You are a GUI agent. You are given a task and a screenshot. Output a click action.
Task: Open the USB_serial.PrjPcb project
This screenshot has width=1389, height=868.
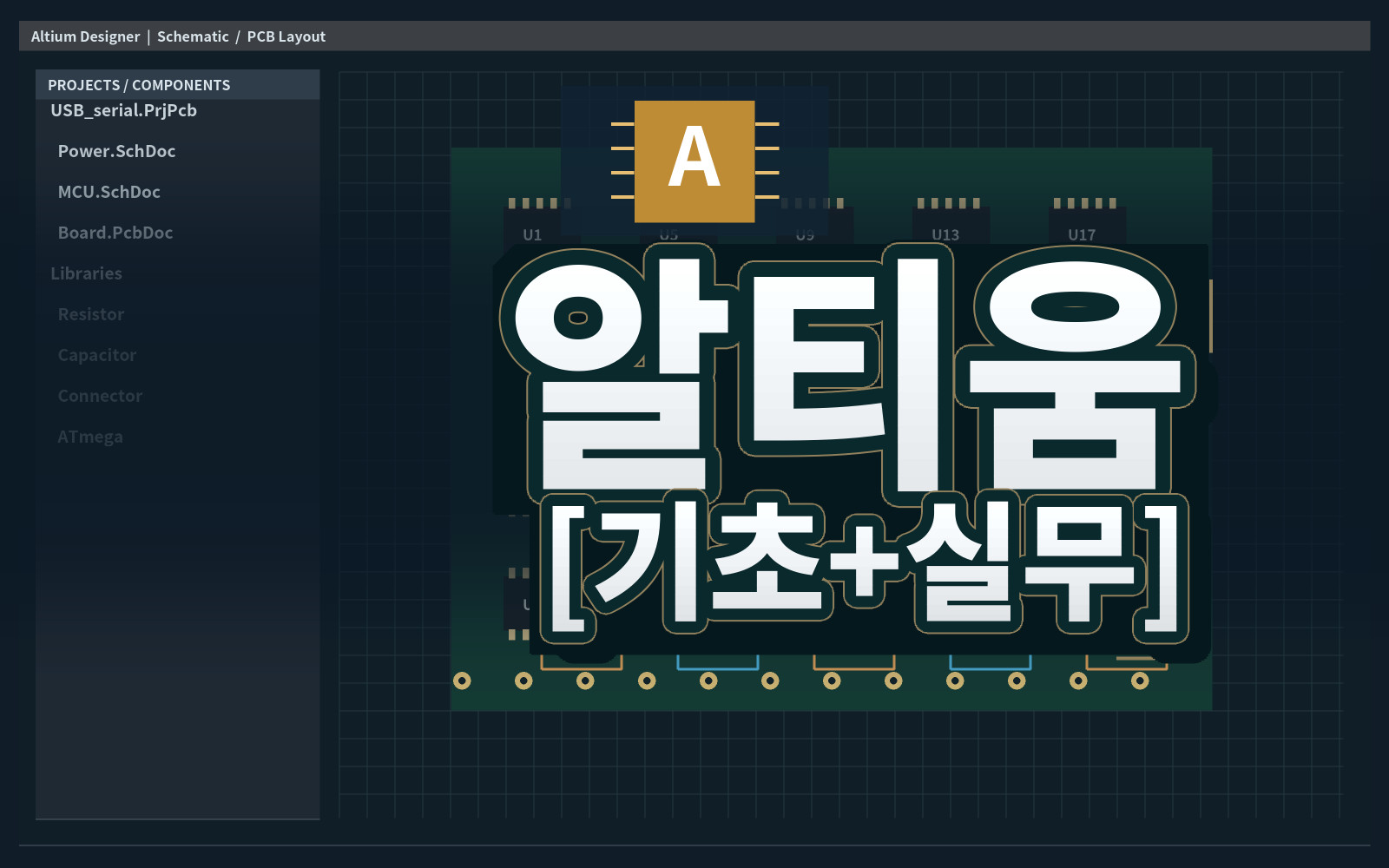tap(124, 110)
